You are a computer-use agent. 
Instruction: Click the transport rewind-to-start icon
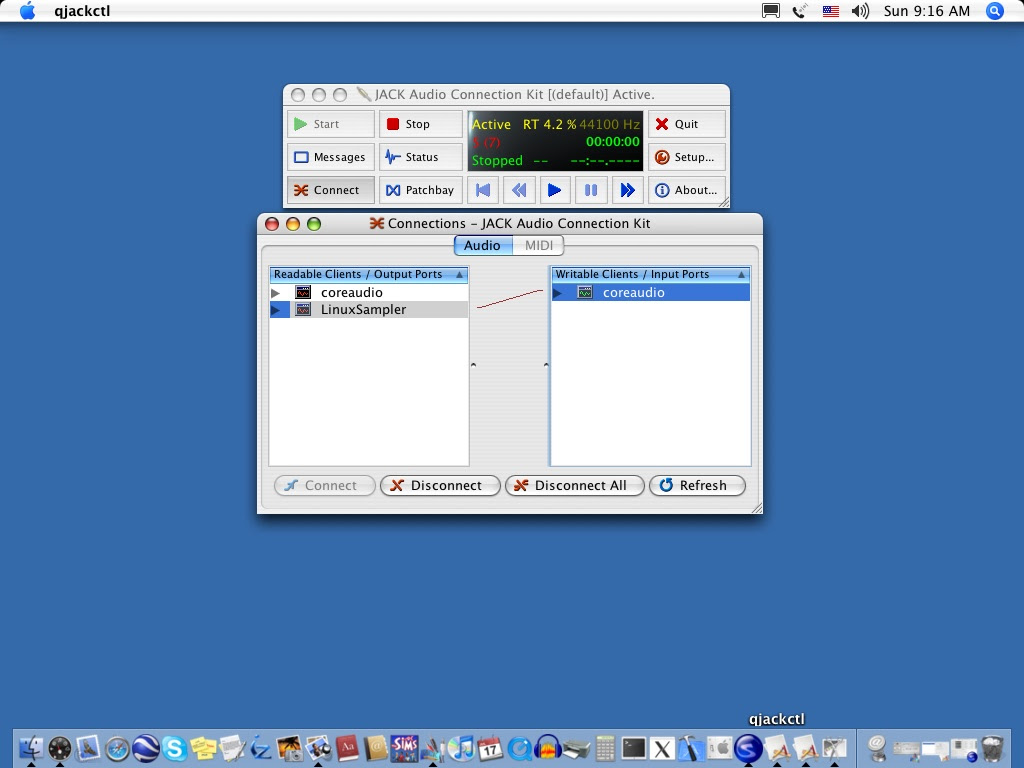(483, 190)
